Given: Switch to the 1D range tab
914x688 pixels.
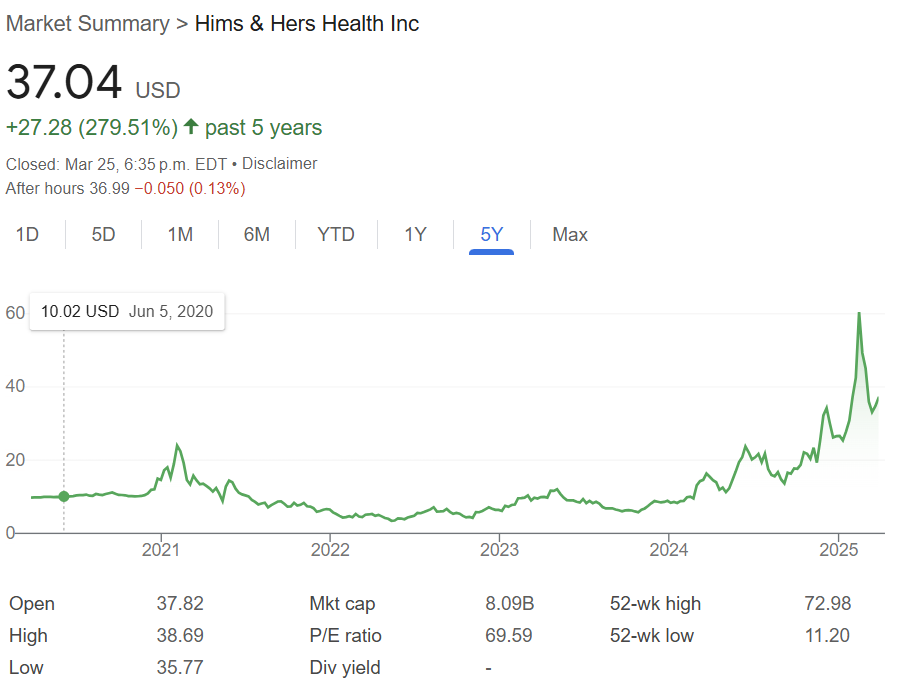Looking at the screenshot, I should [28, 235].
